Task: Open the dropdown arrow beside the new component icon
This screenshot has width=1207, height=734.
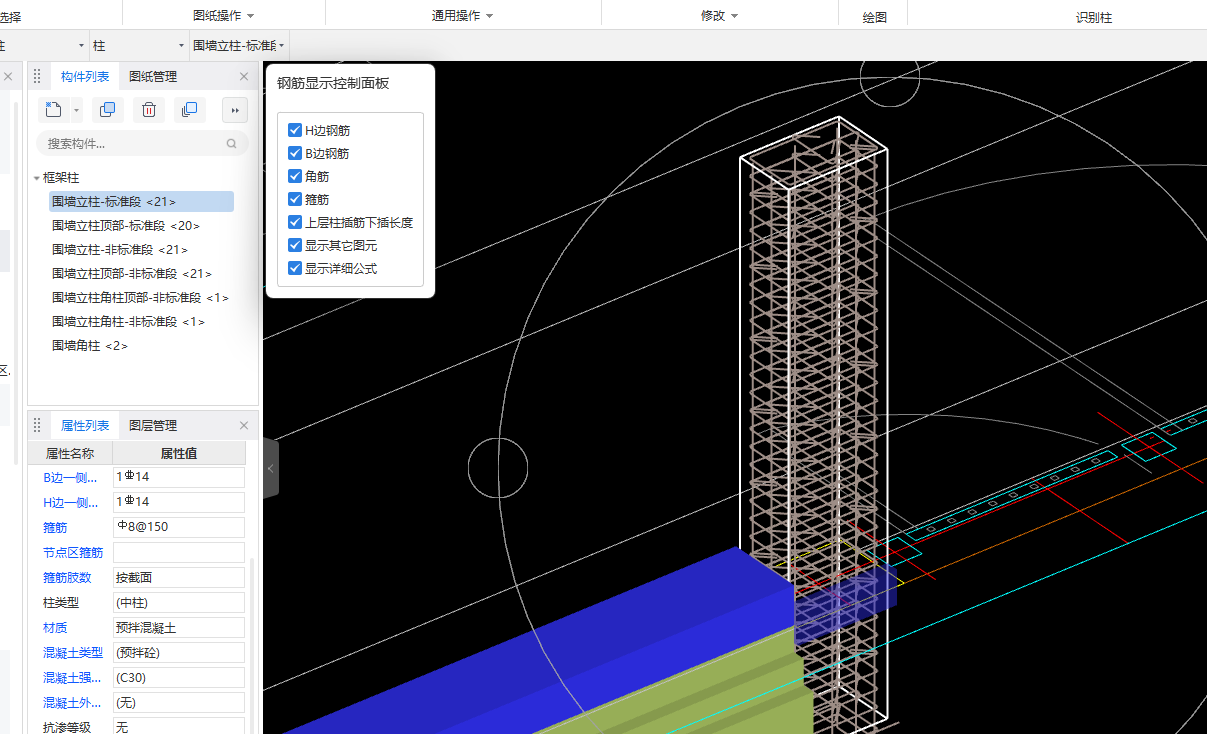Action: pos(76,110)
